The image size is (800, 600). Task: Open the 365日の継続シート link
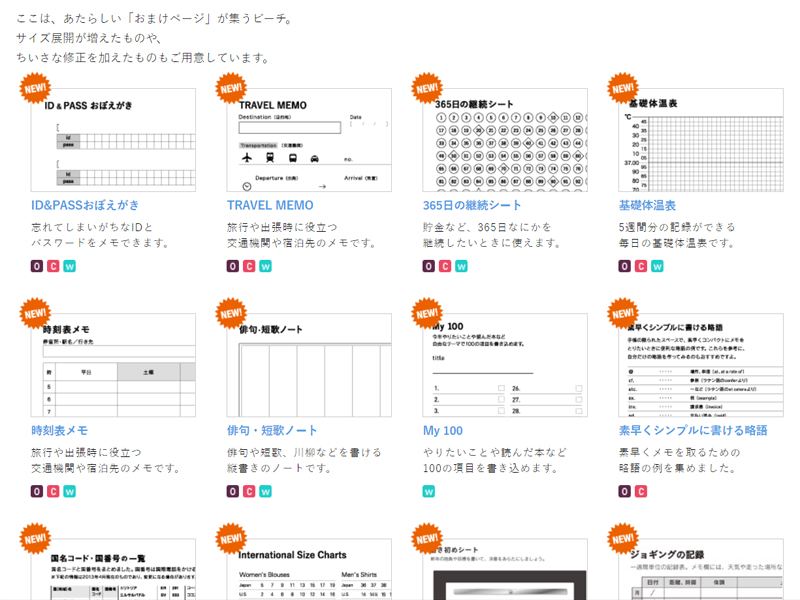click(x=472, y=205)
